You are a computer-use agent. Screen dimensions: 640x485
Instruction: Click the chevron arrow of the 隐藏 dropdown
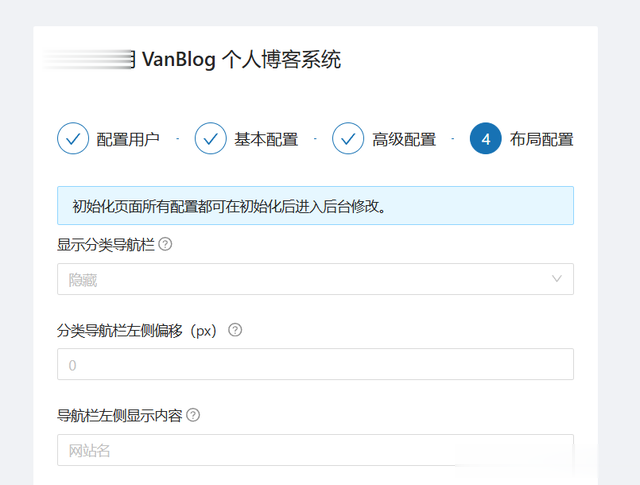click(x=557, y=279)
